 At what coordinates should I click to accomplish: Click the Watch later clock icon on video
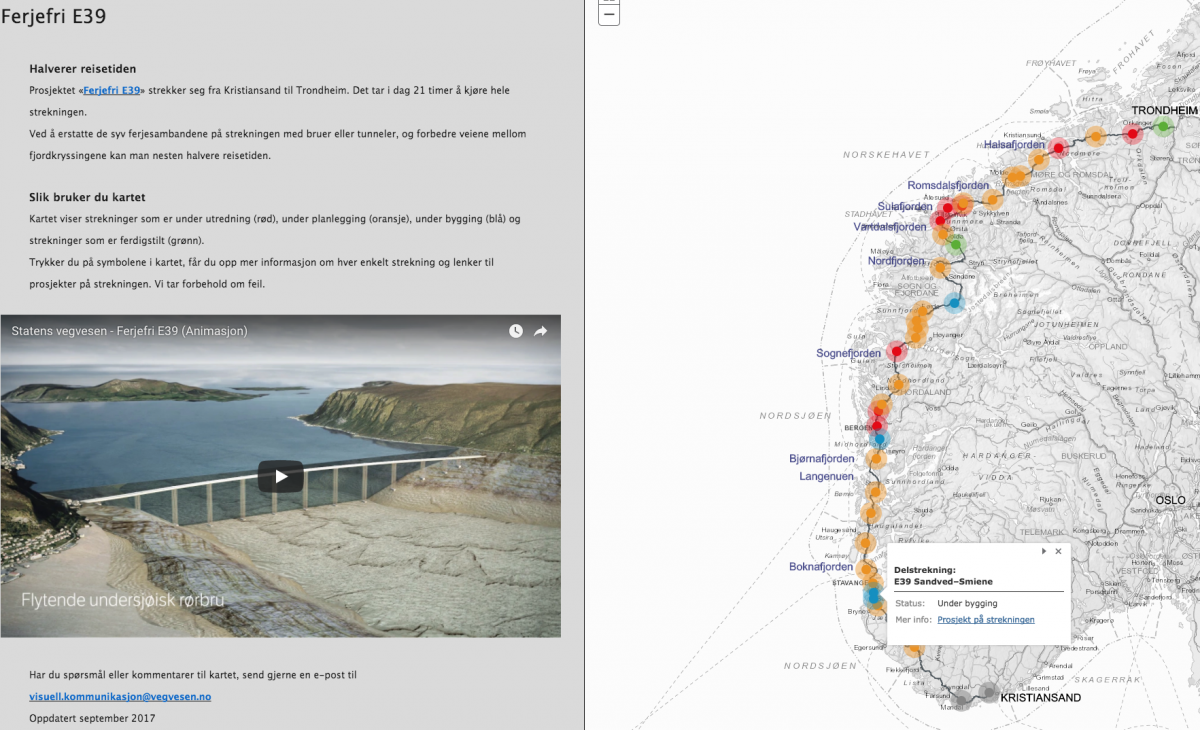(516, 331)
